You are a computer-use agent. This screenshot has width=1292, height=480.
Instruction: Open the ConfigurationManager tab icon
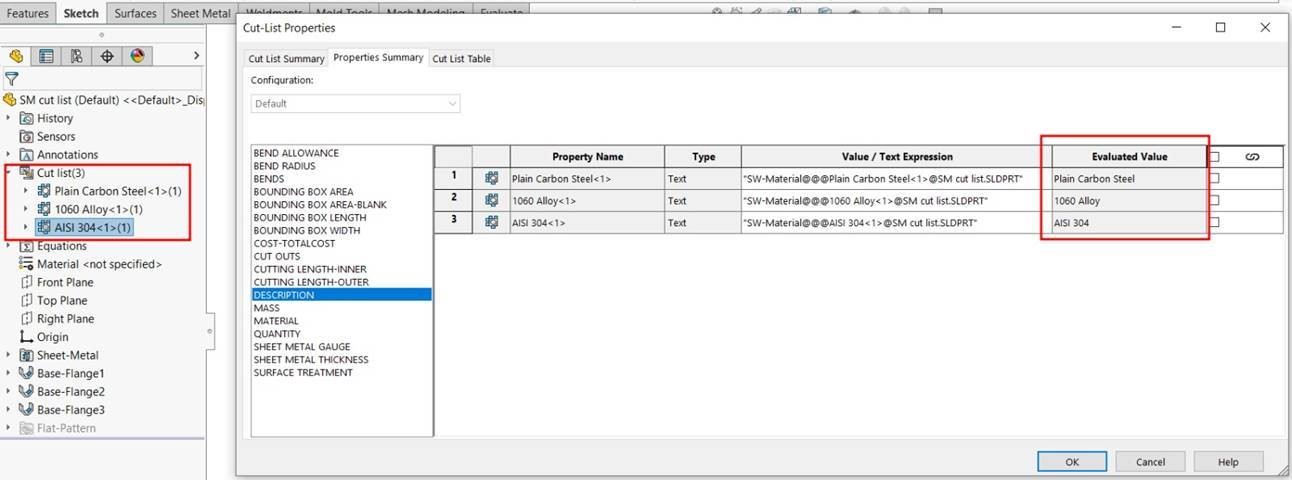76,56
